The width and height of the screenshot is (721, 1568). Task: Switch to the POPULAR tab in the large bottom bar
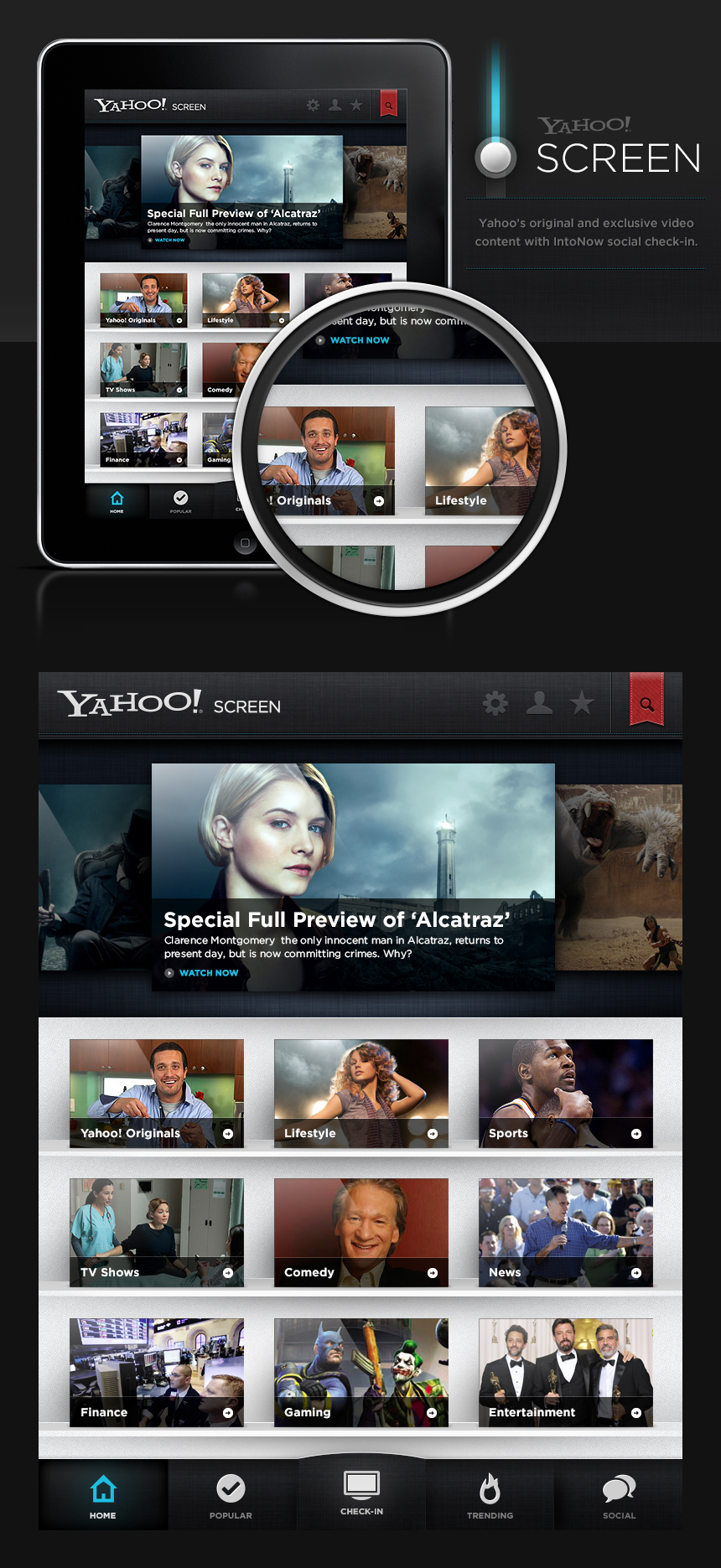coord(231,1495)
